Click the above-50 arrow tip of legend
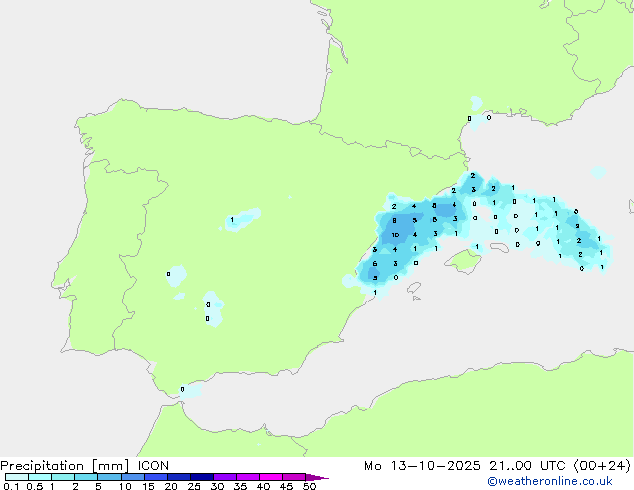The width and height of the screenshot is (634, 490). (x=317, y=477)
